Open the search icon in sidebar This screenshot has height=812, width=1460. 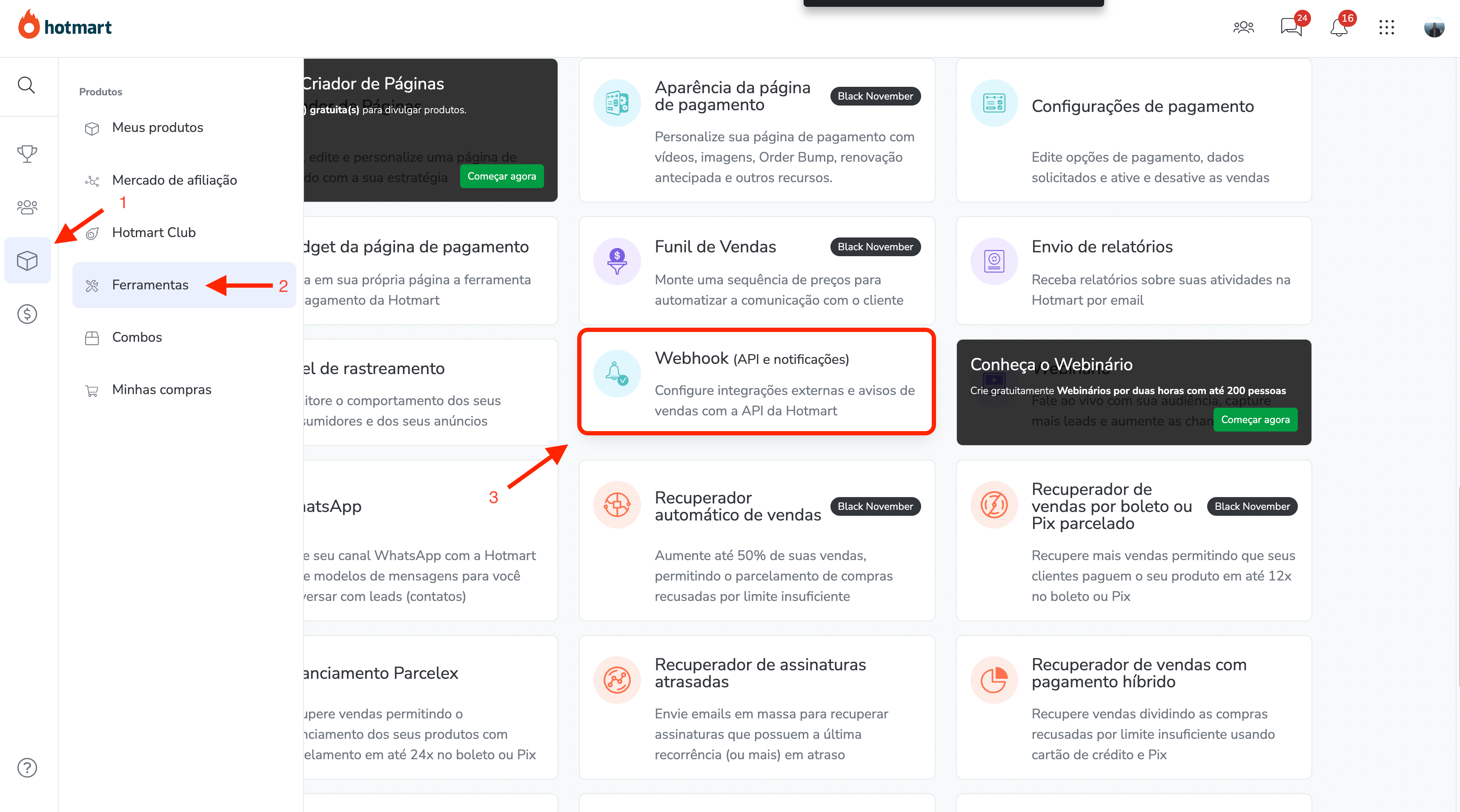pyautogui.click(x=26, y=86)
